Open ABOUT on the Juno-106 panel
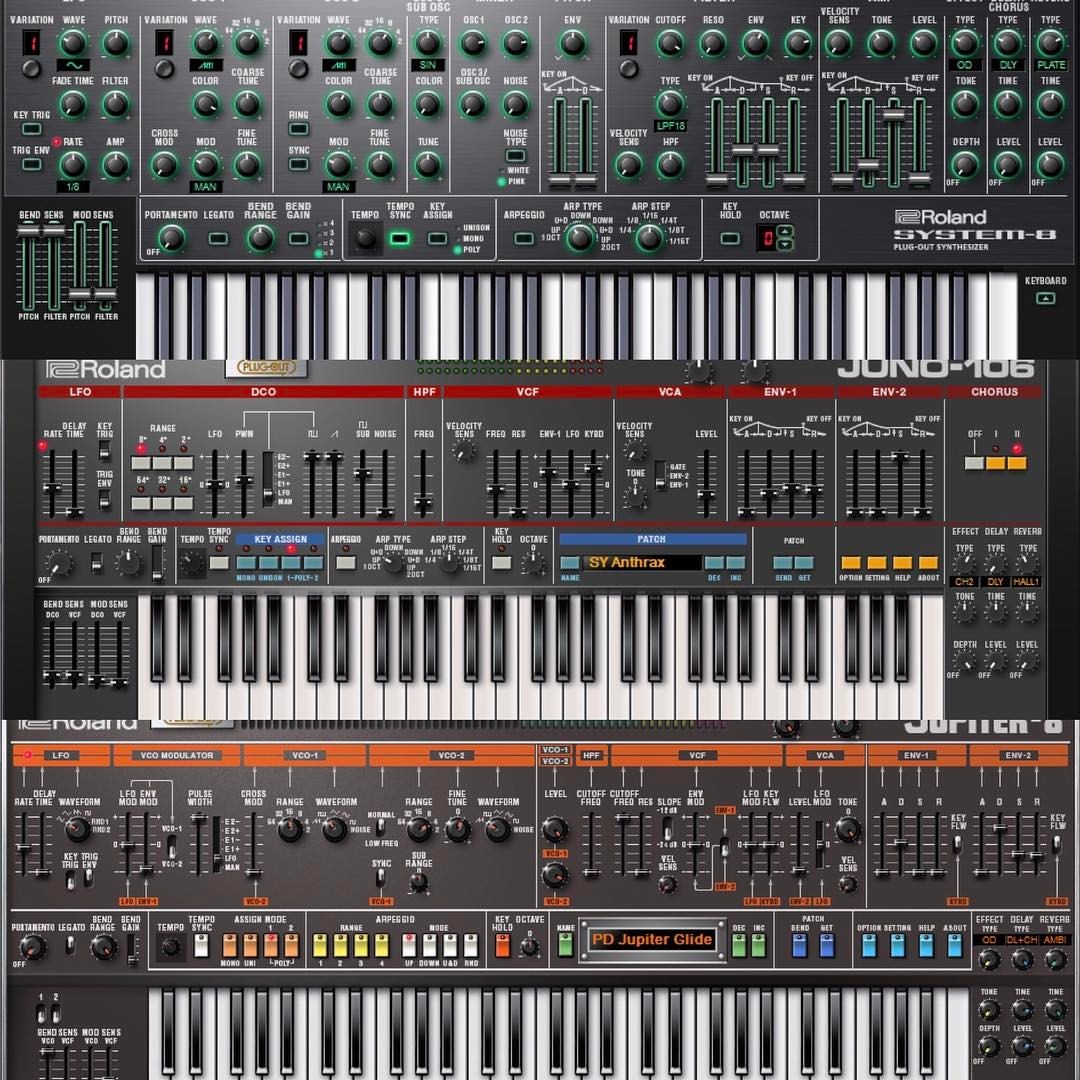The height and width of the screenshot is (1080, 1080). click(x=928, y=563)
